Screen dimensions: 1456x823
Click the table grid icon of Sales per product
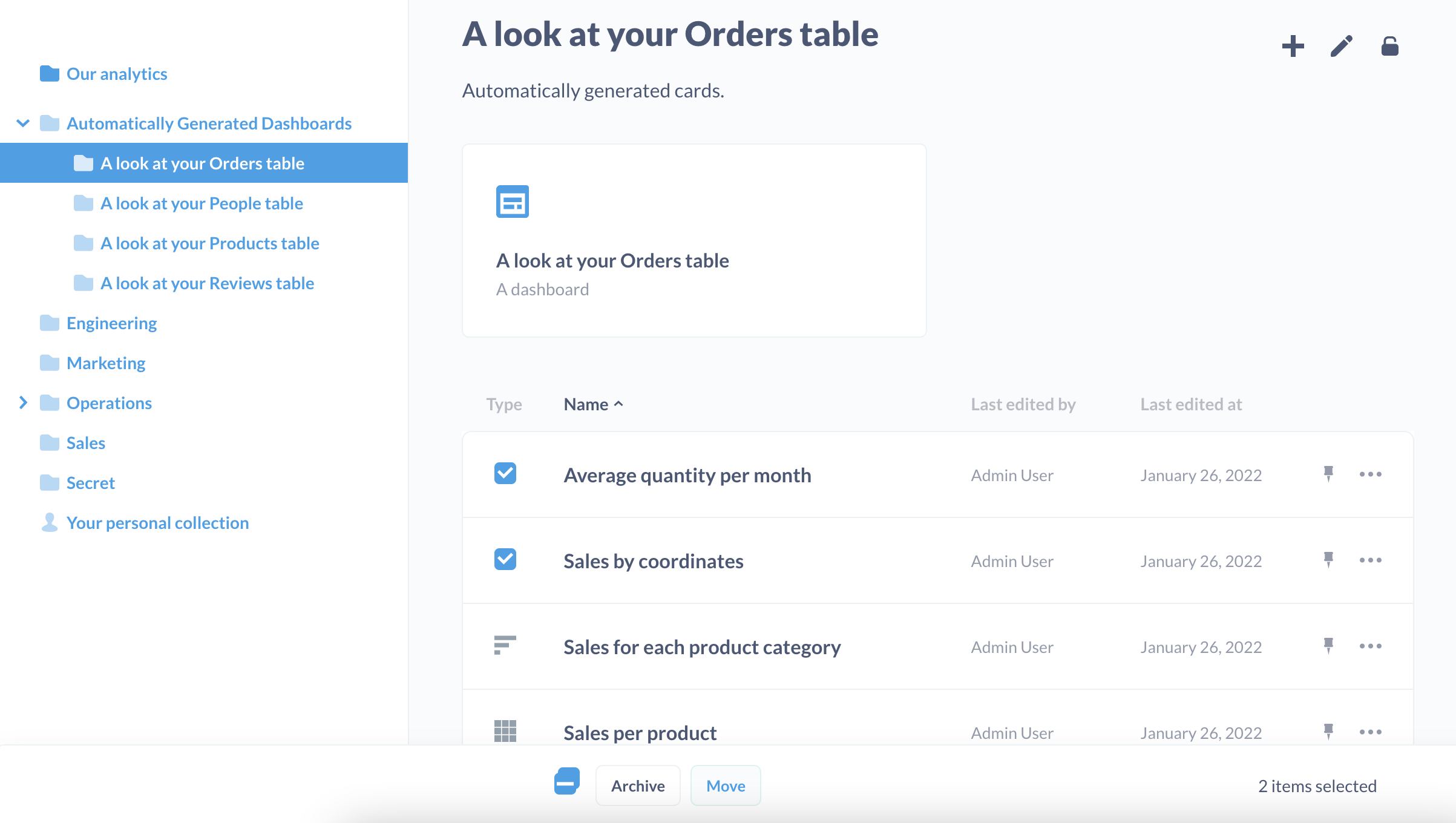click(505, 731)
